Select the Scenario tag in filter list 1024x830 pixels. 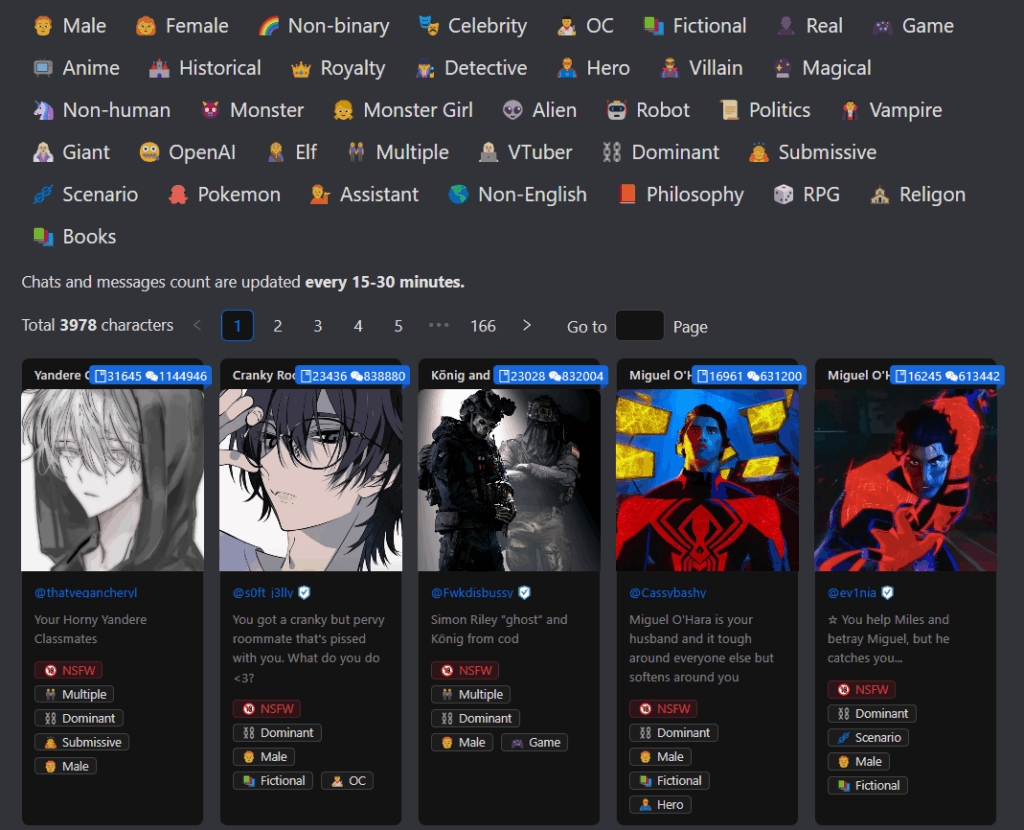point(86,195)
